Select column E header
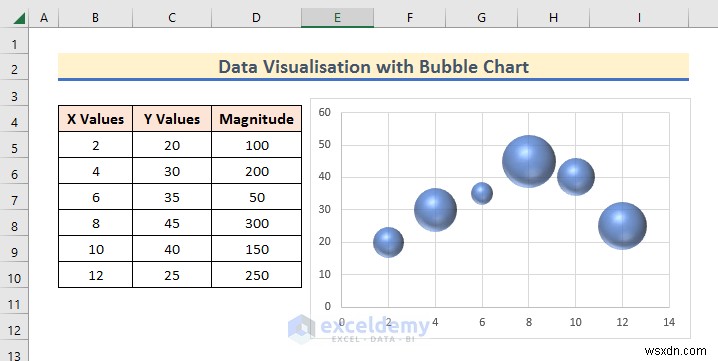The height and width of the screenshot is (361, 718). pos(337,18)
